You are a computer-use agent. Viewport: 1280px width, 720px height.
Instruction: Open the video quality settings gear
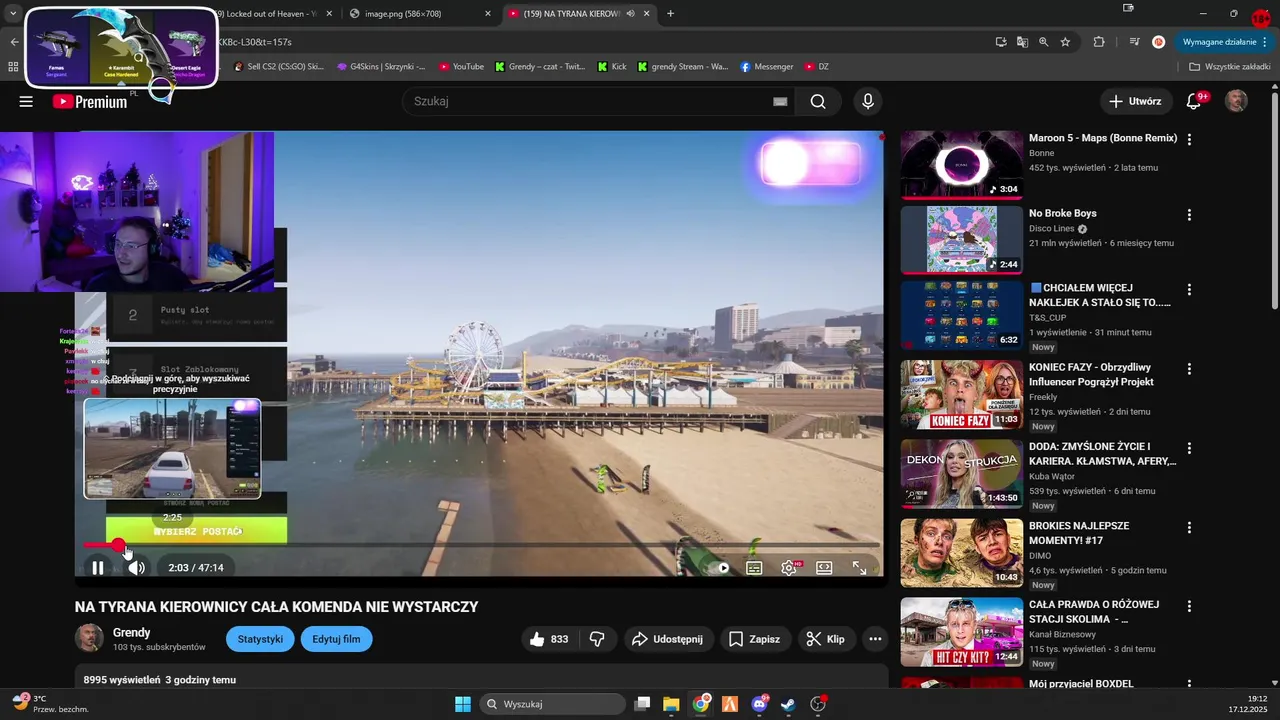coord(789,568)
